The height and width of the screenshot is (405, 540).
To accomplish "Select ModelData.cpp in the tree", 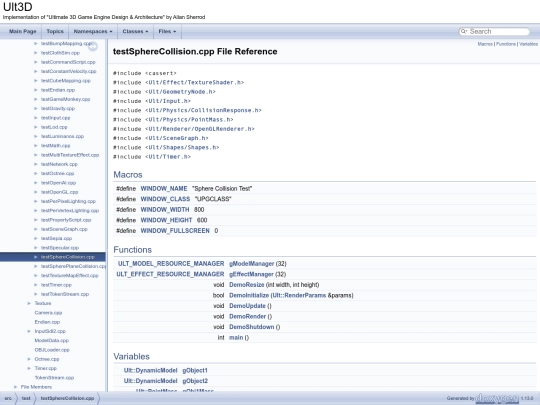I will coord(52,341).
